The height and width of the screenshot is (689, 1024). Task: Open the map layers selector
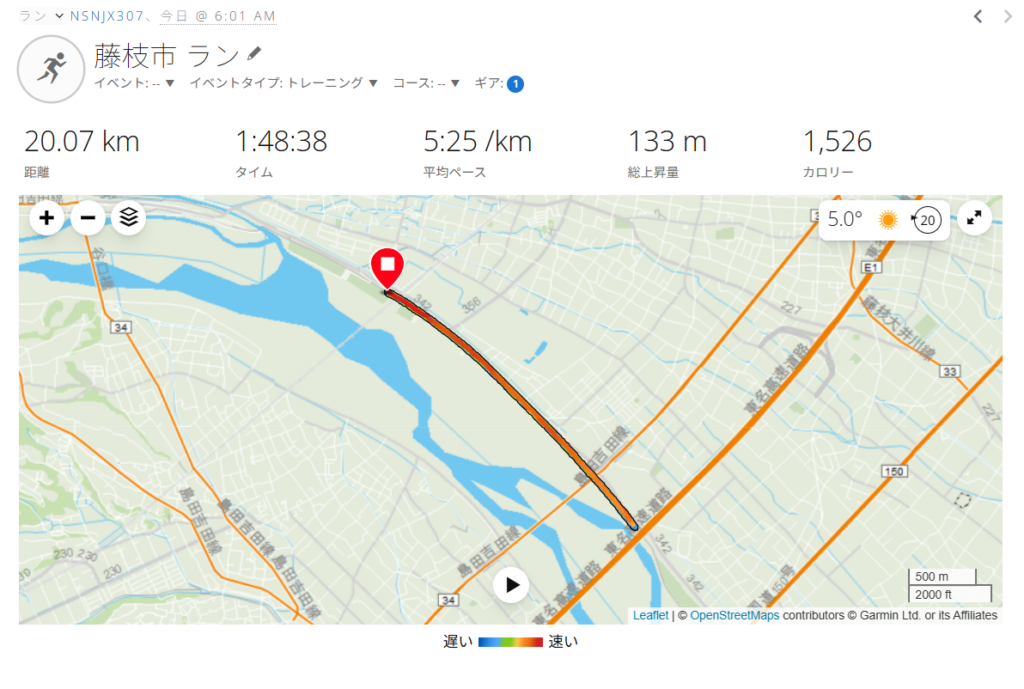[129, 217]
